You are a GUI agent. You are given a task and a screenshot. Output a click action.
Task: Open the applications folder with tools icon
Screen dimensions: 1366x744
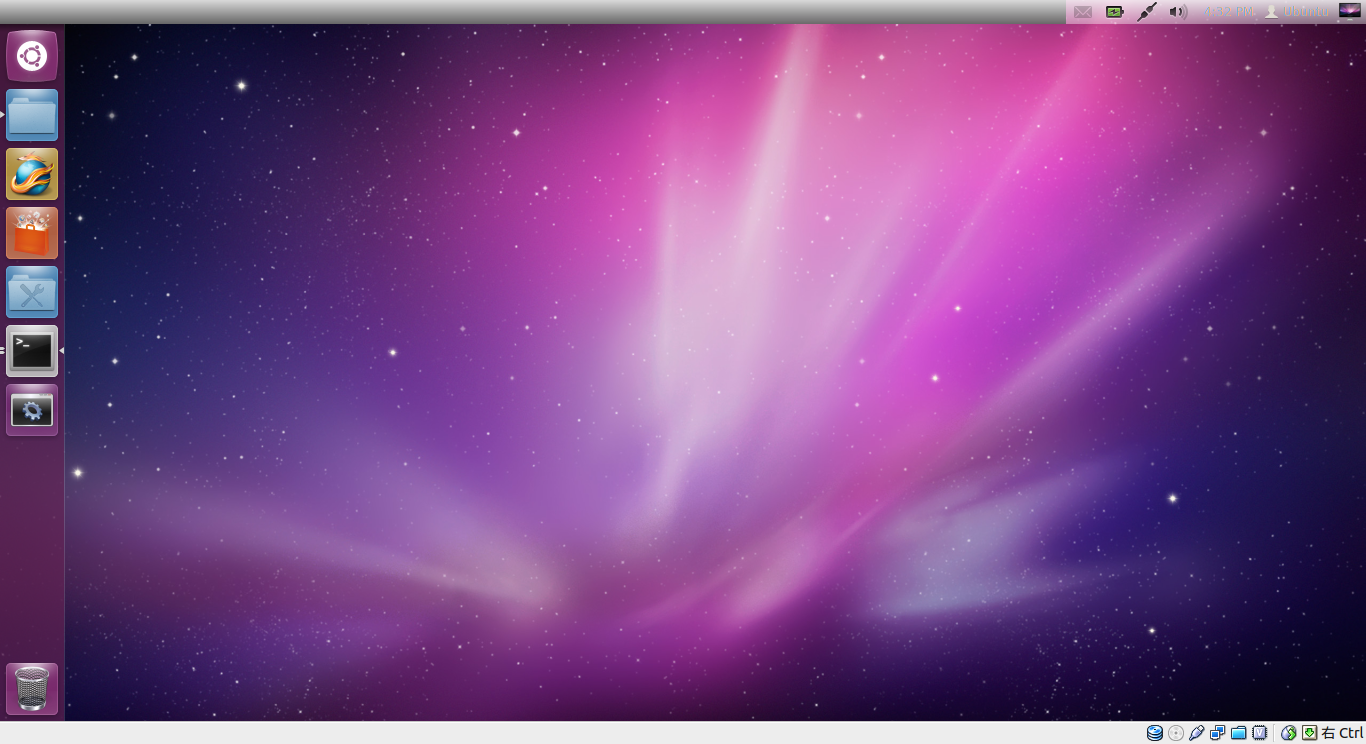click(32, 292)
